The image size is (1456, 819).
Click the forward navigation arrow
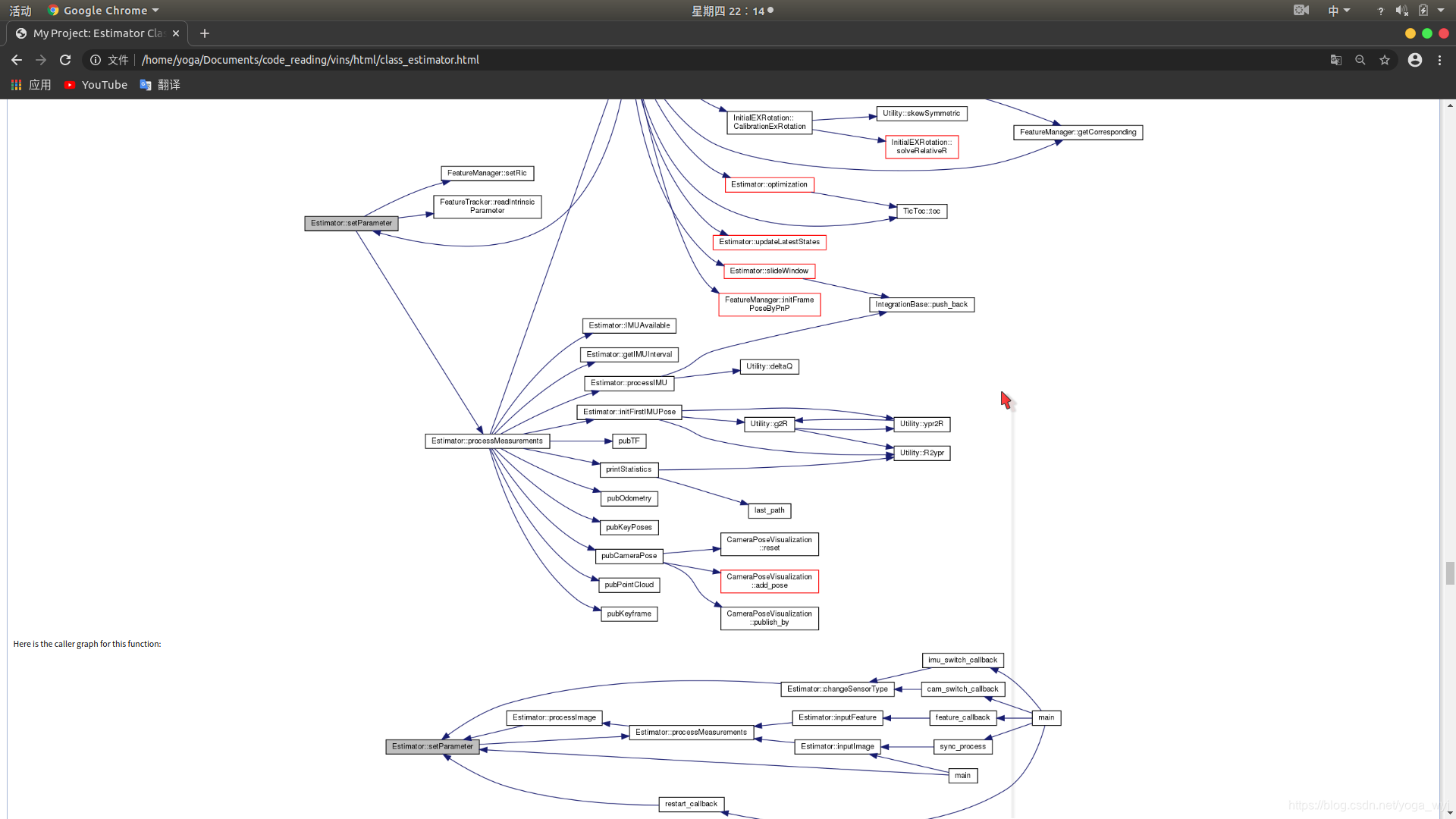coord(41,60)
